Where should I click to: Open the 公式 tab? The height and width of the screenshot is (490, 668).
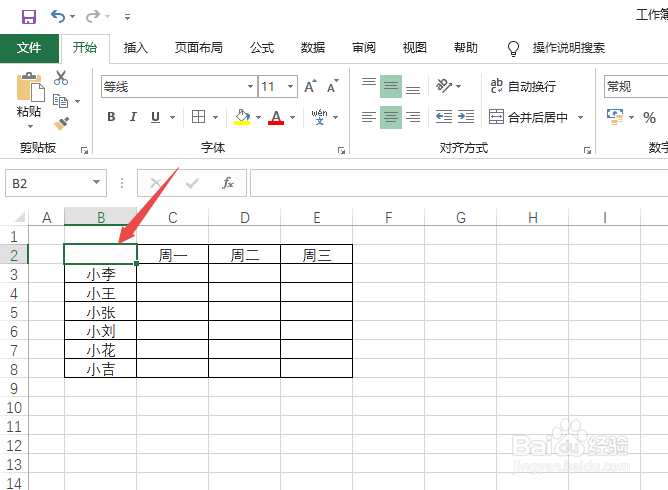262,48
